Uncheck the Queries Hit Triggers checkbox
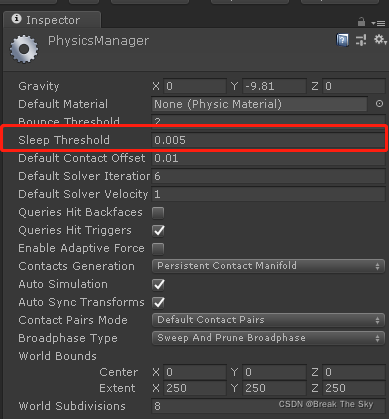Image resolution: width=389 pixels, height=419 pixels. click(x=158, y=231)
